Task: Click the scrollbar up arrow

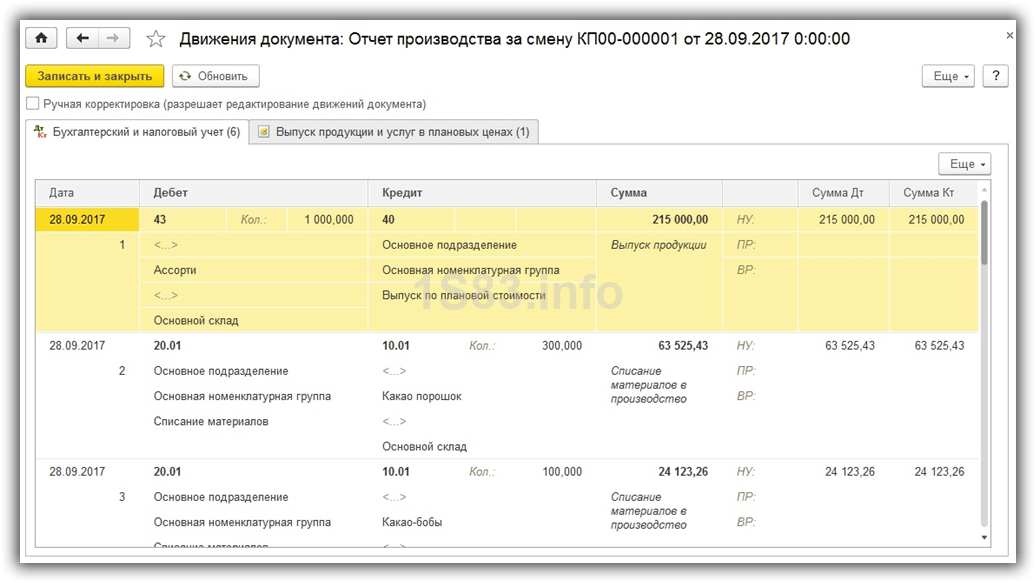Action: click(984, 189)
